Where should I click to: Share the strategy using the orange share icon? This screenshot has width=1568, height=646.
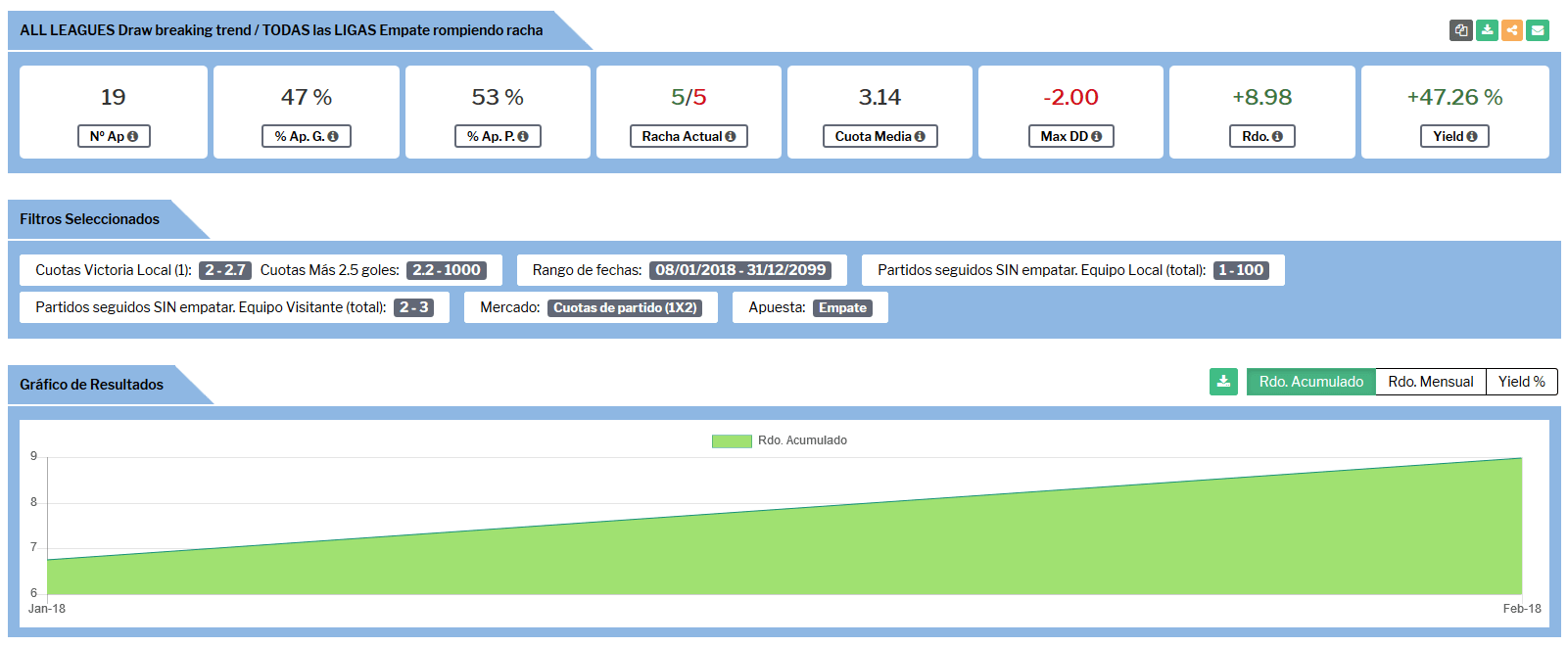(x=1512, y=30)
